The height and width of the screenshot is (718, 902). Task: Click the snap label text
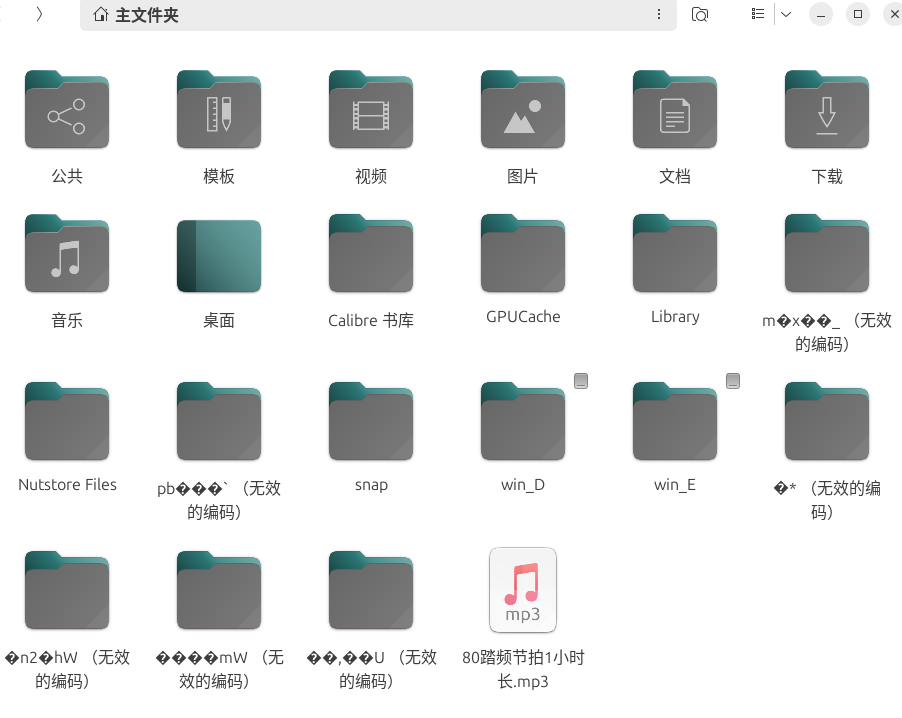tap(371, 484)
